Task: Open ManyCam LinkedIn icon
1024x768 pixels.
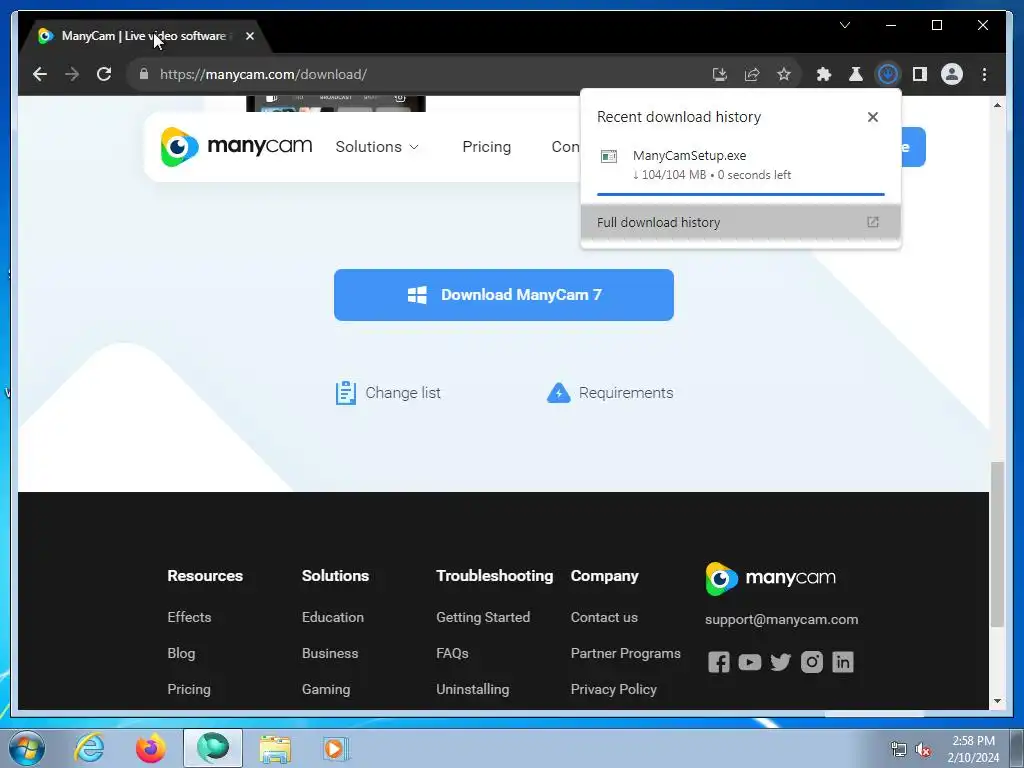Action: [842, 662]
